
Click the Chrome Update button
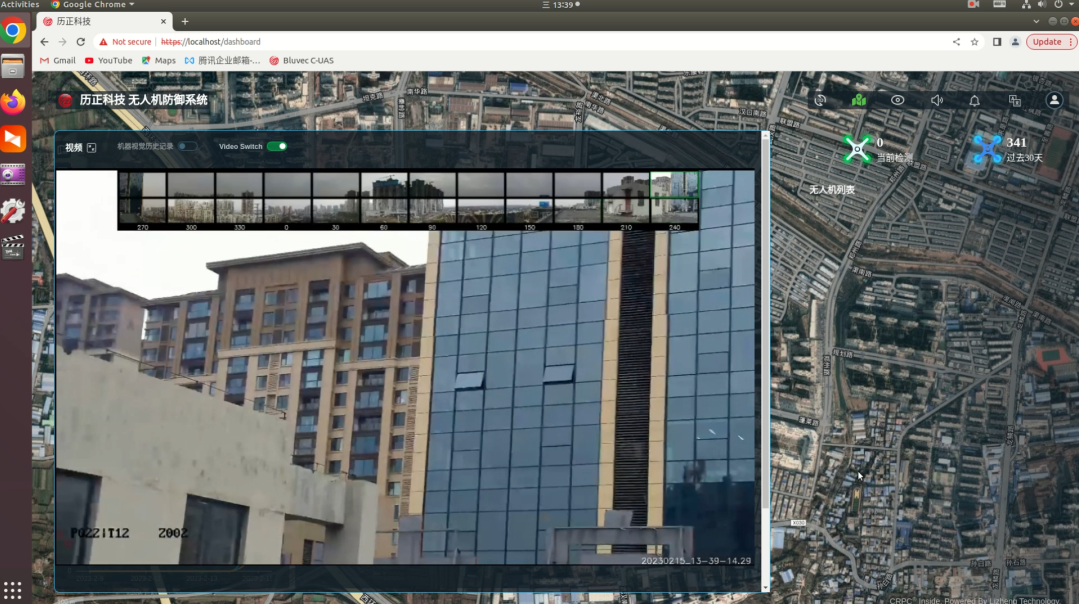point(1050,42)
